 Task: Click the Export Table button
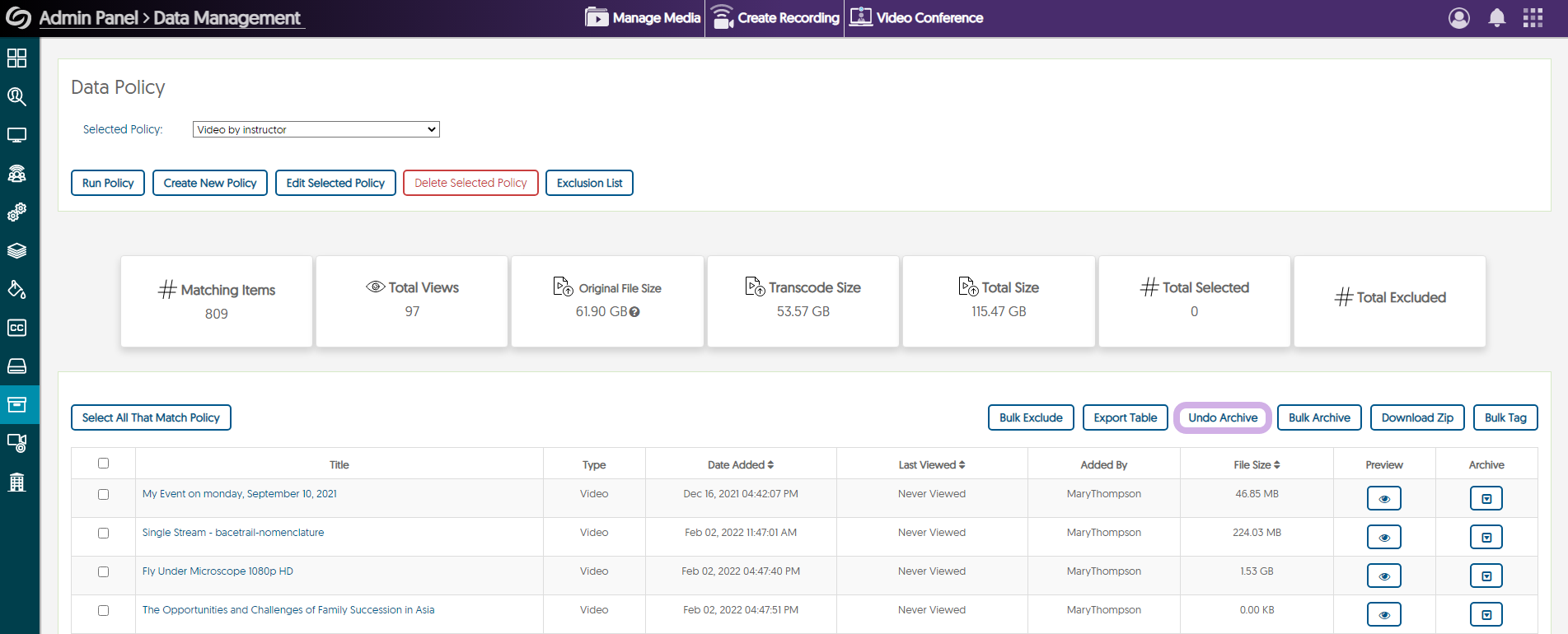(1126, 417)
